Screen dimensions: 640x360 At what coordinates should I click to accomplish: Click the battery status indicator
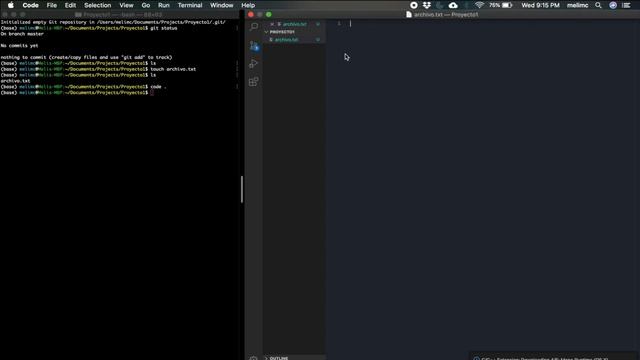(501, 5)
